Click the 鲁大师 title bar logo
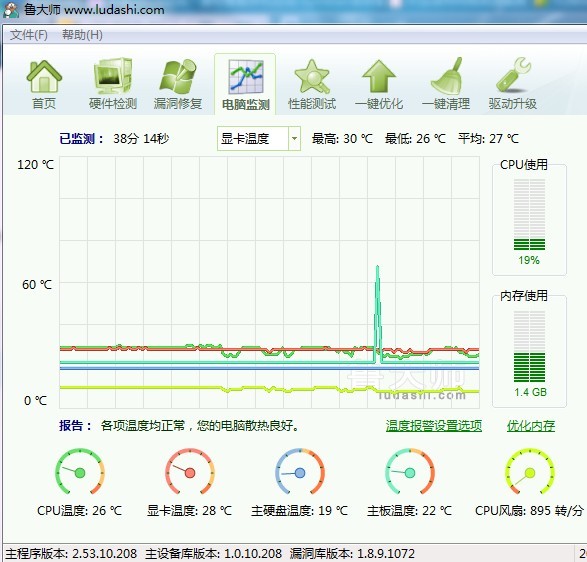The image size is (587, 562). click(10, 9)
